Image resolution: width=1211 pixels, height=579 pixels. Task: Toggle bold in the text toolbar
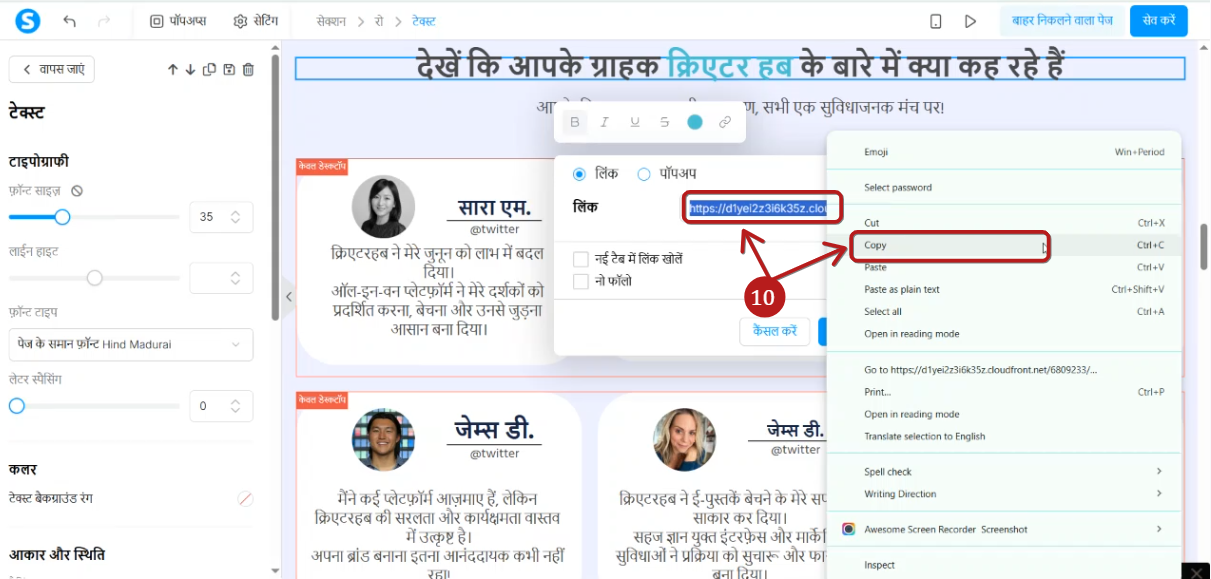coord(574,122)
